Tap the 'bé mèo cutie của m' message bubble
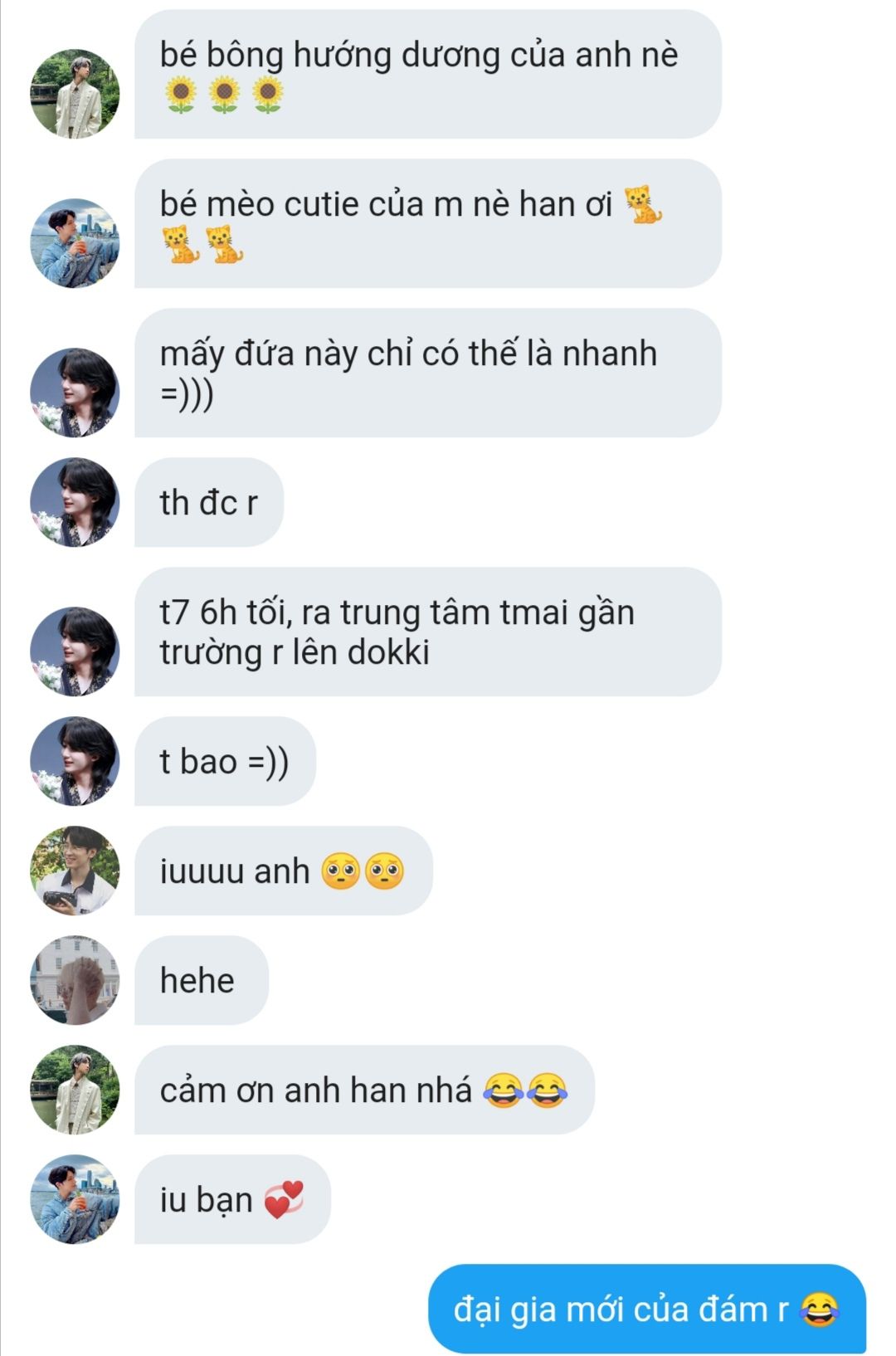This screenshot has width=896, height=1356. [428, 223]
